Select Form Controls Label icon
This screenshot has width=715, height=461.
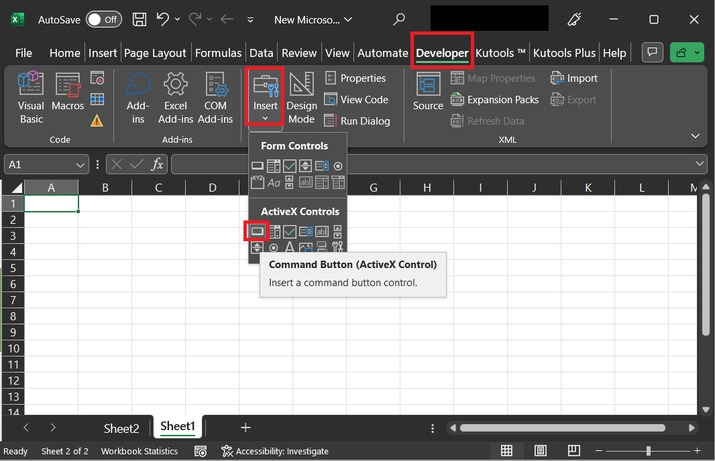click(x=274, y=183)
